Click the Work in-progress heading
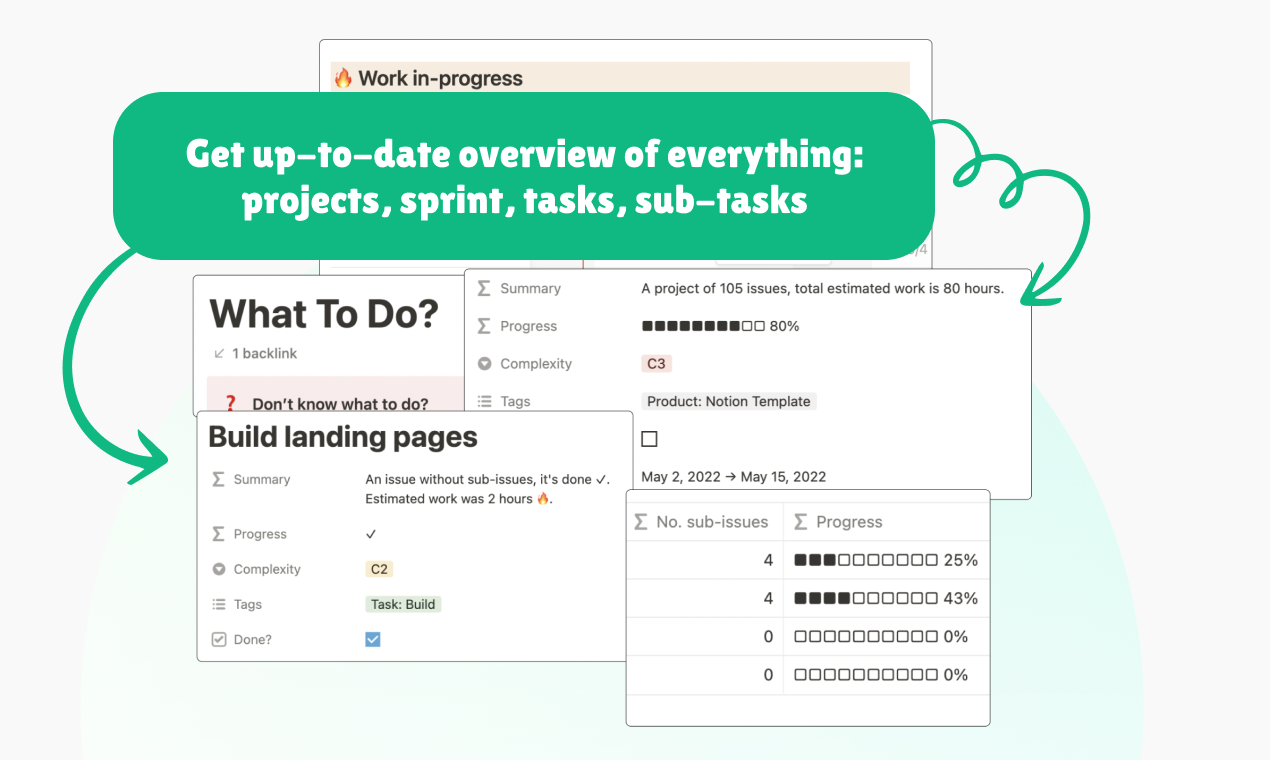 [440, 78]
